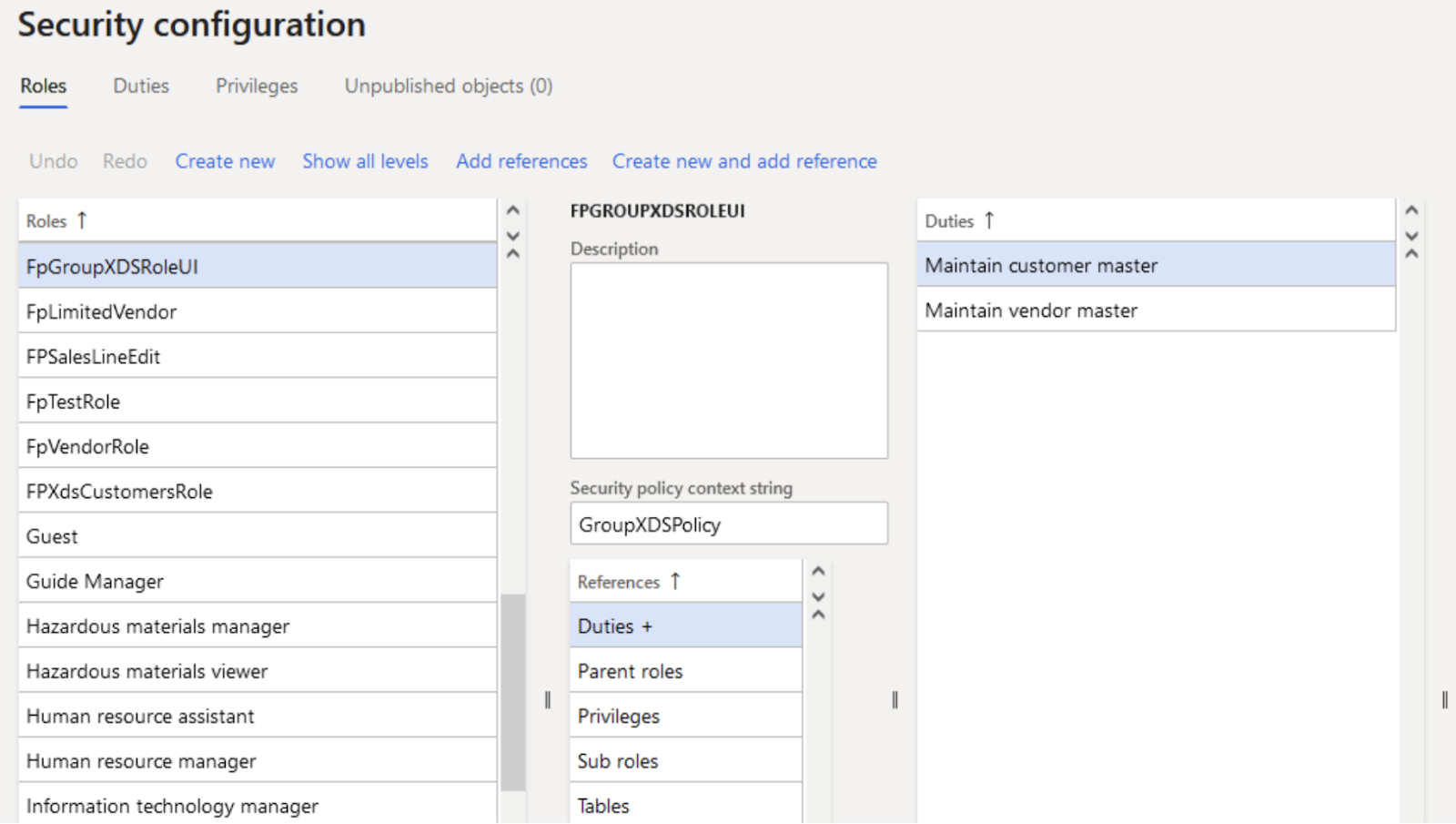This screenshot has width=1456, height=824.
Task: Click the Roles list scrollbar thumb
Action: coord(513,692)
